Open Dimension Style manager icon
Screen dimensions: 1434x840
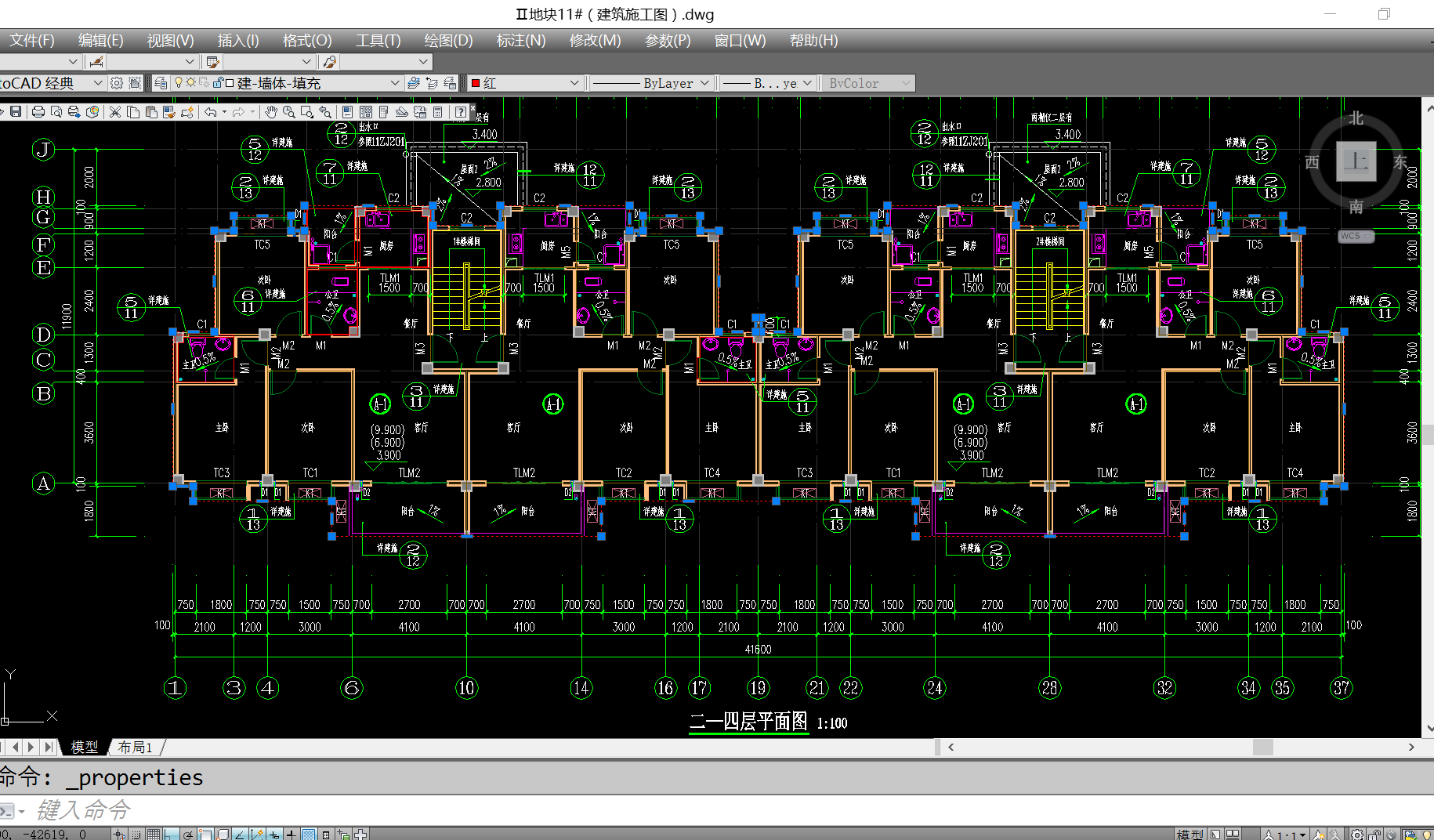pos(96,62)
